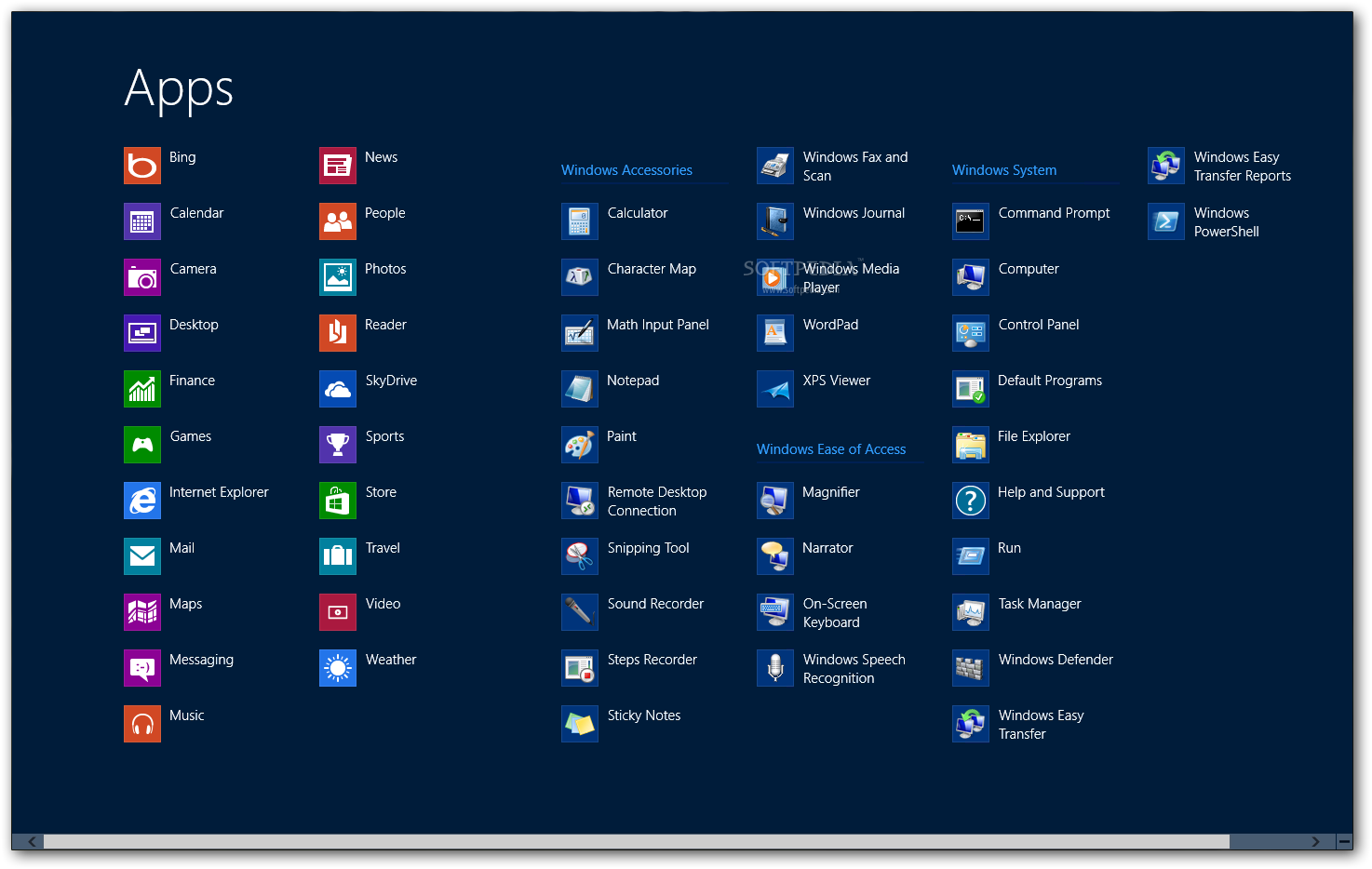Image resolution: width=1372 pixels, height=869 pixels.
Task: Click the Run label
Action: 1009,548
